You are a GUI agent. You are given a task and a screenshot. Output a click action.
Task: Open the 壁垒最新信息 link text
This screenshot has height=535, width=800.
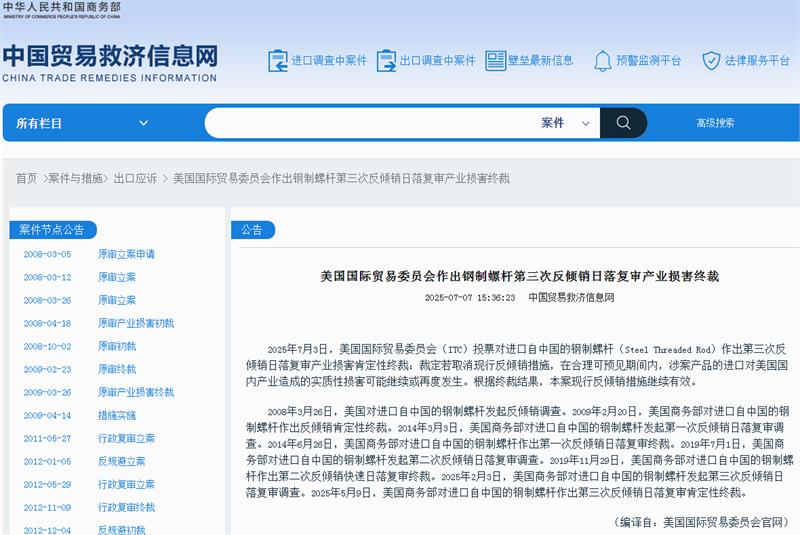[x=540, y=61]
